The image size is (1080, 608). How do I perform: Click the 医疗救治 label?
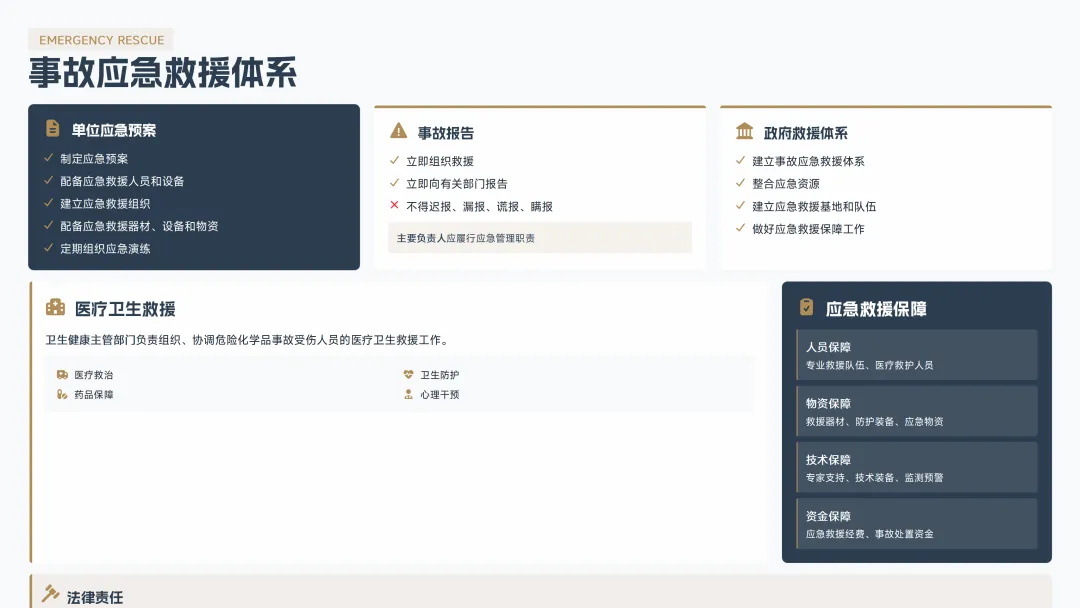click(94, 375)
